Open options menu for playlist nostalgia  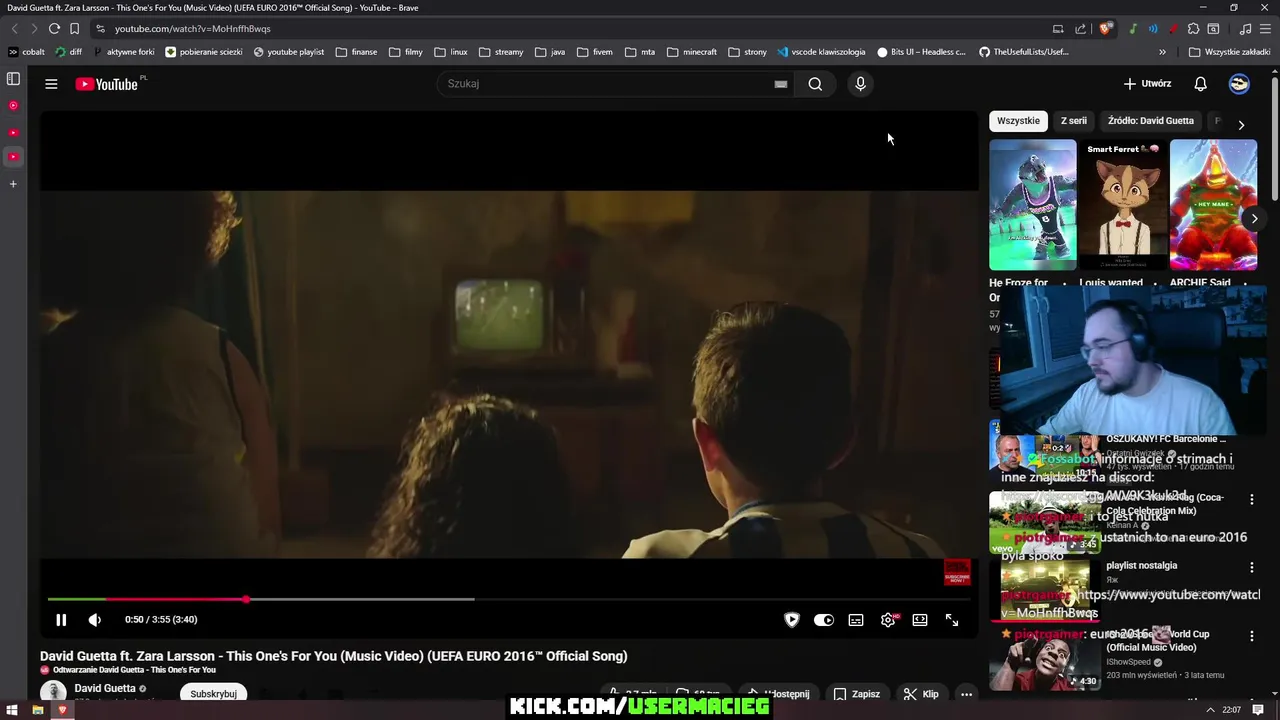coord(1251,567)
